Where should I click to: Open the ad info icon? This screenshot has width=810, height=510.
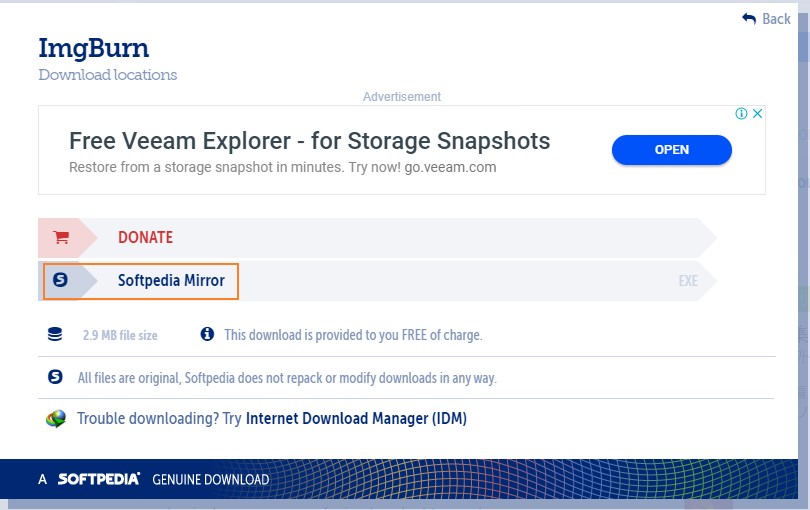tap(741, 114)
